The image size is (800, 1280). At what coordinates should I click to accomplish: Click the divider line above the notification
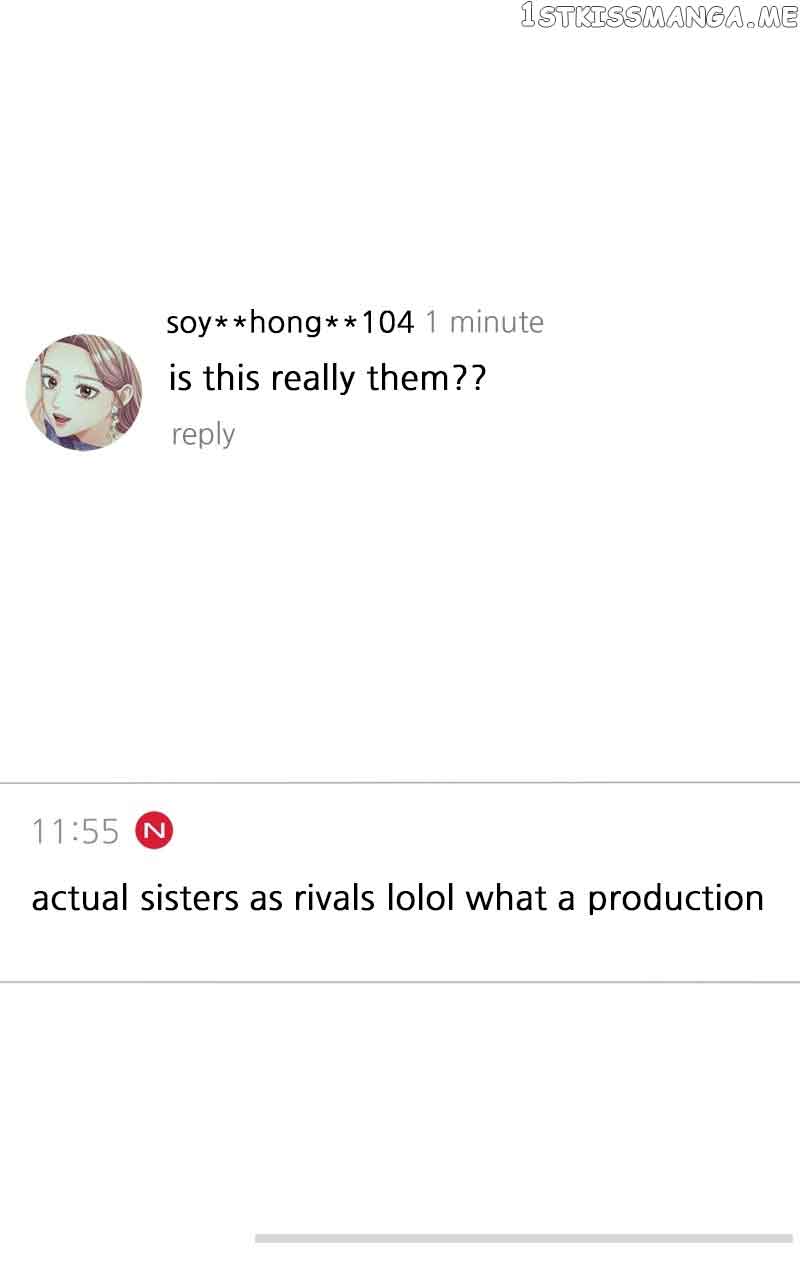point(400,782)
